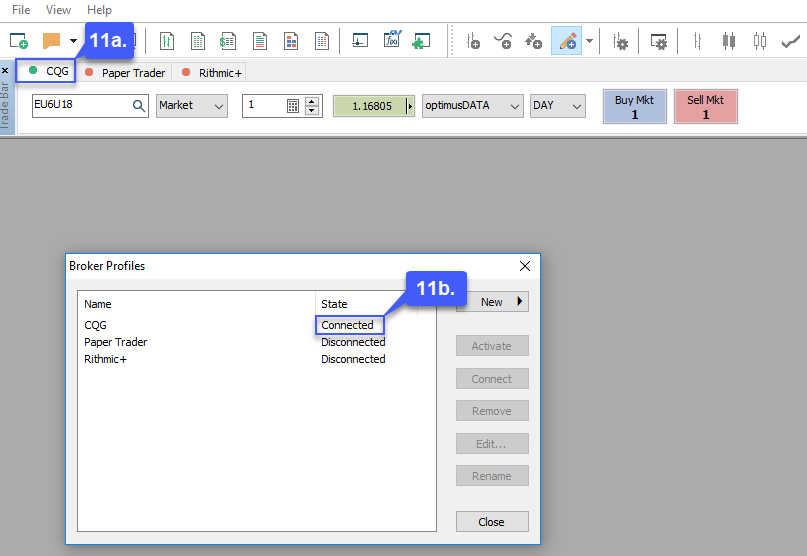Screen dimensions: 807x556
Task: Open the View menu
Action: point(58,10)
